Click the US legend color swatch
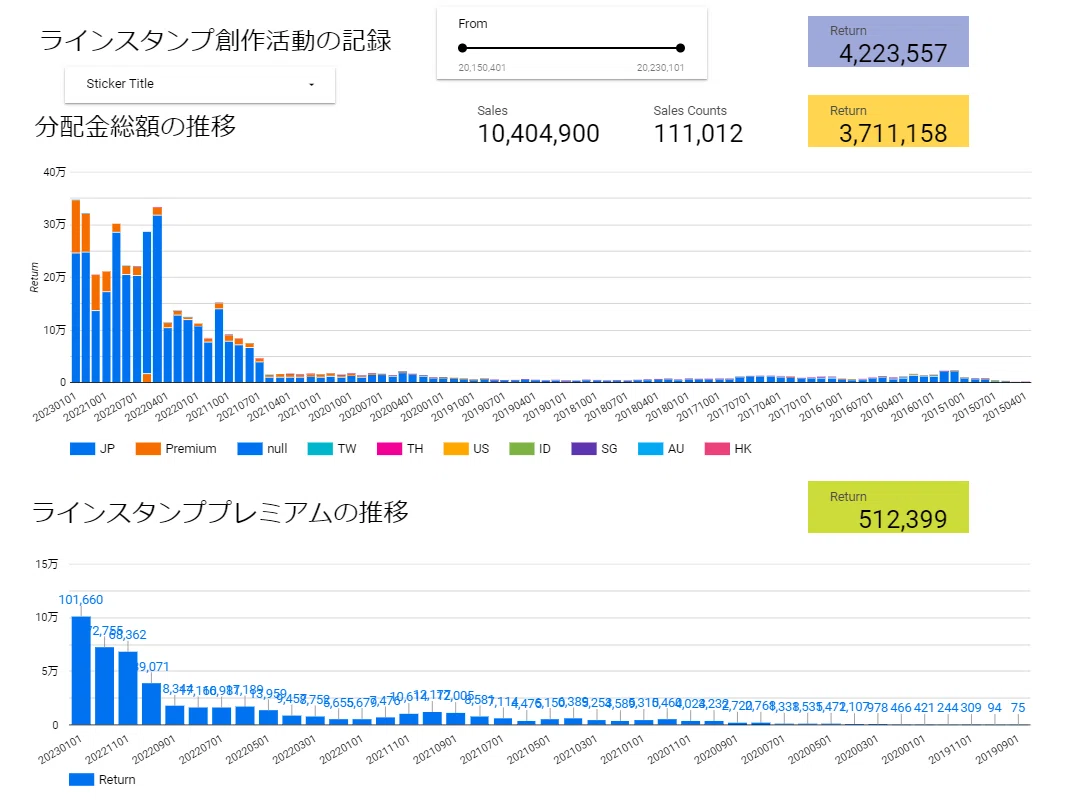Screen dimensions: 1071x802 456,449
